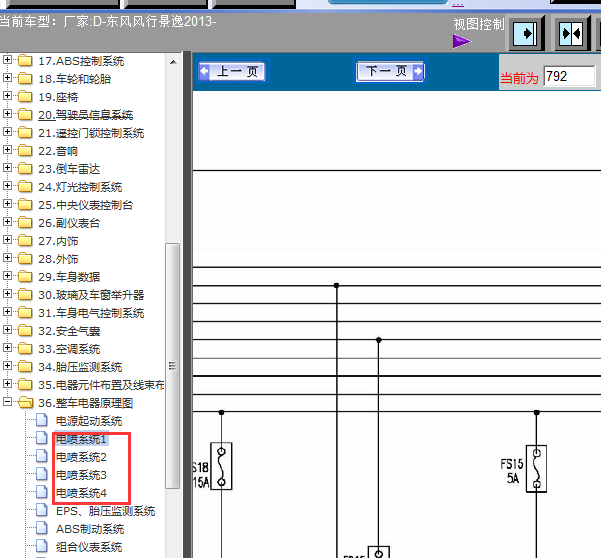
Task: Open the 电喷系统2 document
Action: [81, 457]
